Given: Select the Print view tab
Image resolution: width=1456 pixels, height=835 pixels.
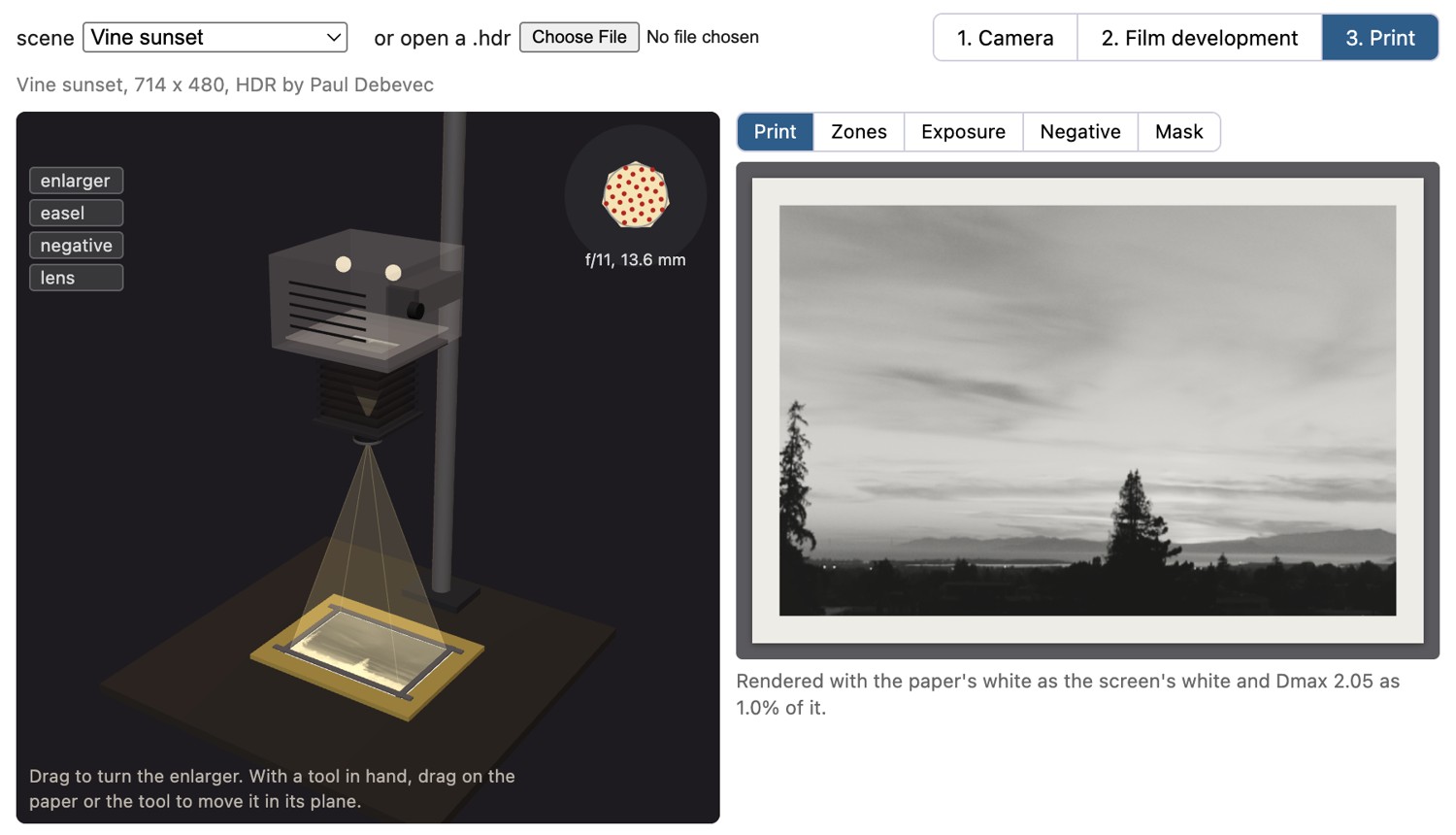Looking at the screenshot, I should point(775,132).
